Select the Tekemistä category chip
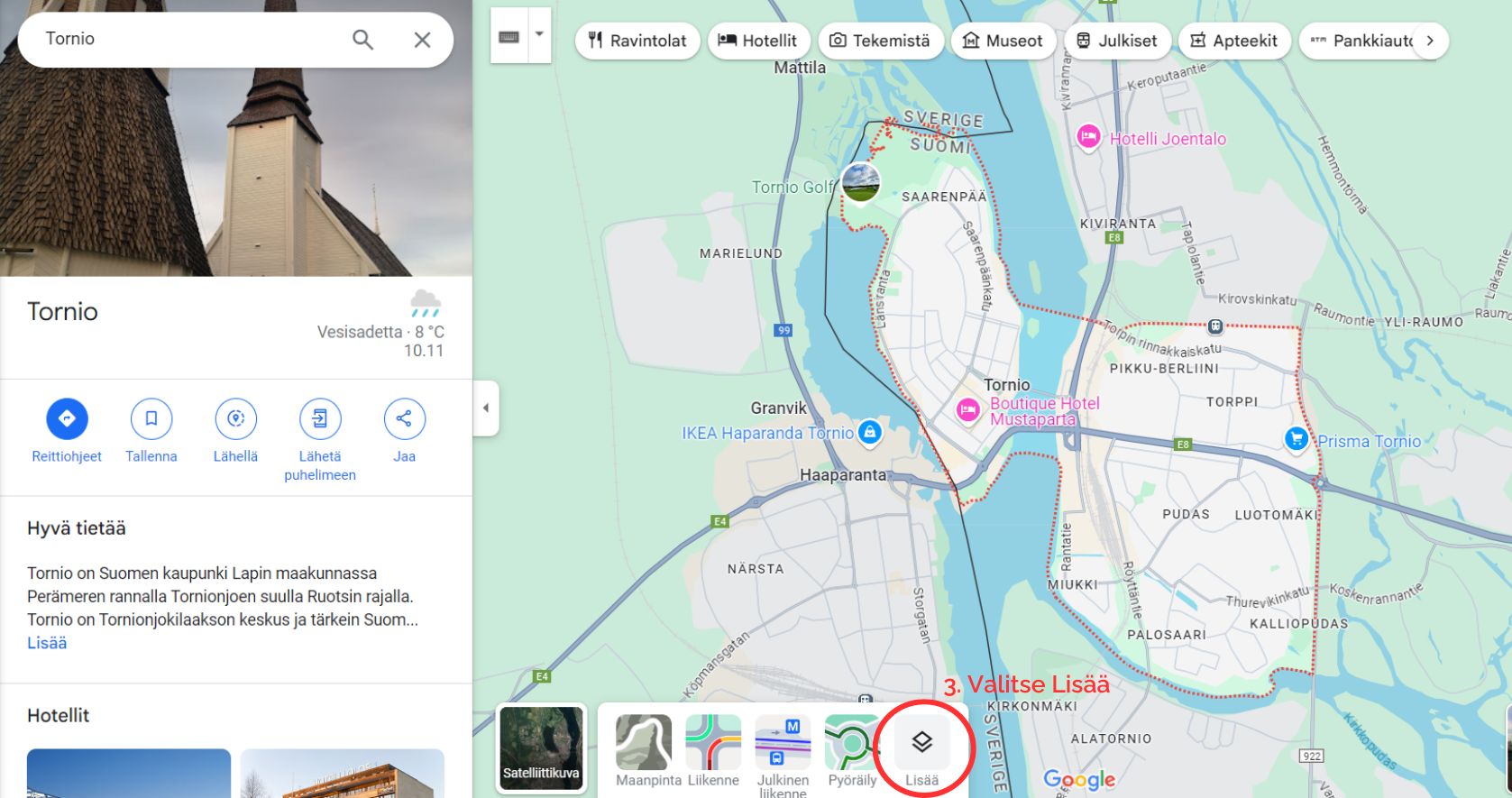Viewport: 1512px width, 798px height. click(880, 41)
